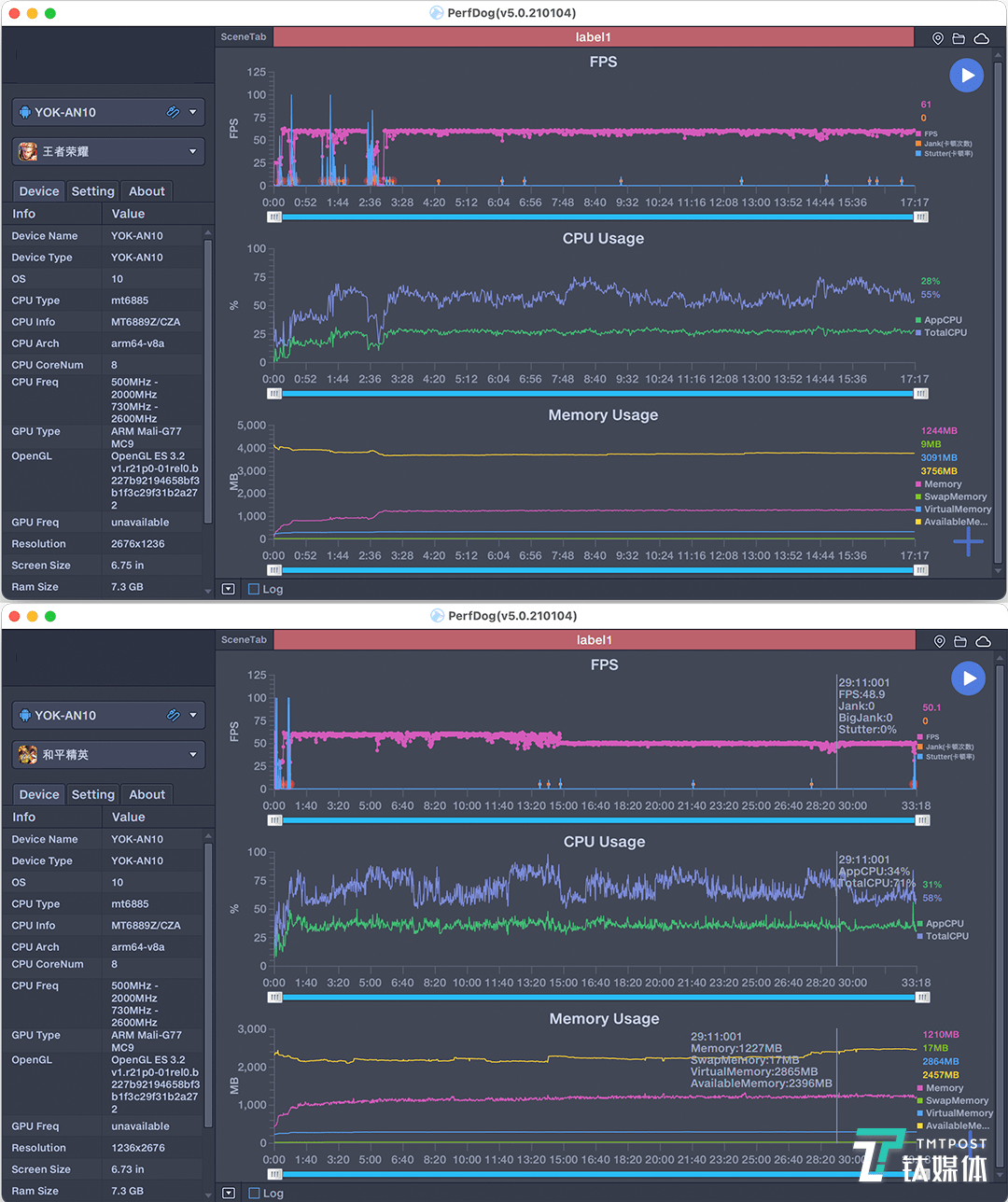This screenshot has height=1202, width=1008.
Task: Select the arm64-v8a CPU Arch value in top window
Action: (137, 343)
